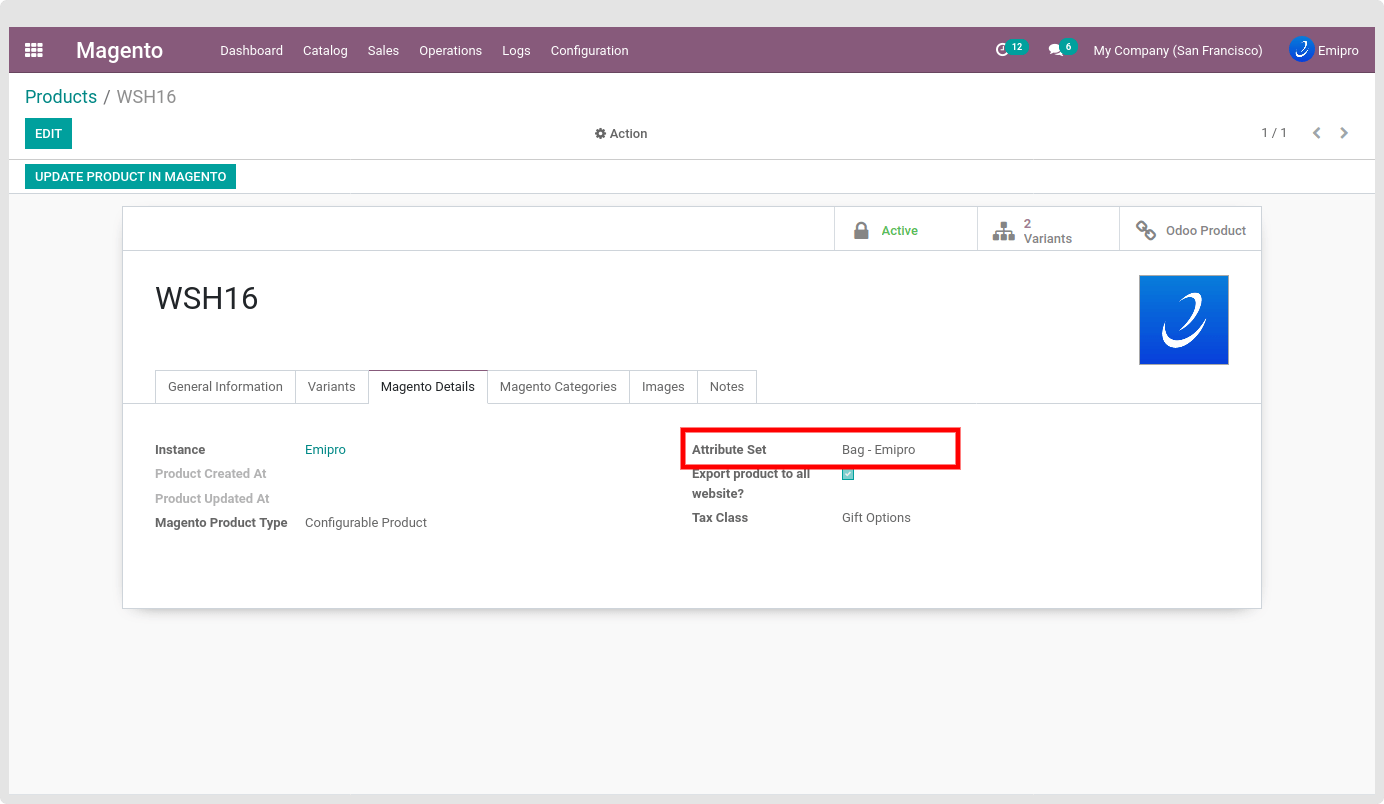Click the Products breadcrumb link
Viewport: 1384px width, 804px height.
pyautogui.click(x=61, y=97)
